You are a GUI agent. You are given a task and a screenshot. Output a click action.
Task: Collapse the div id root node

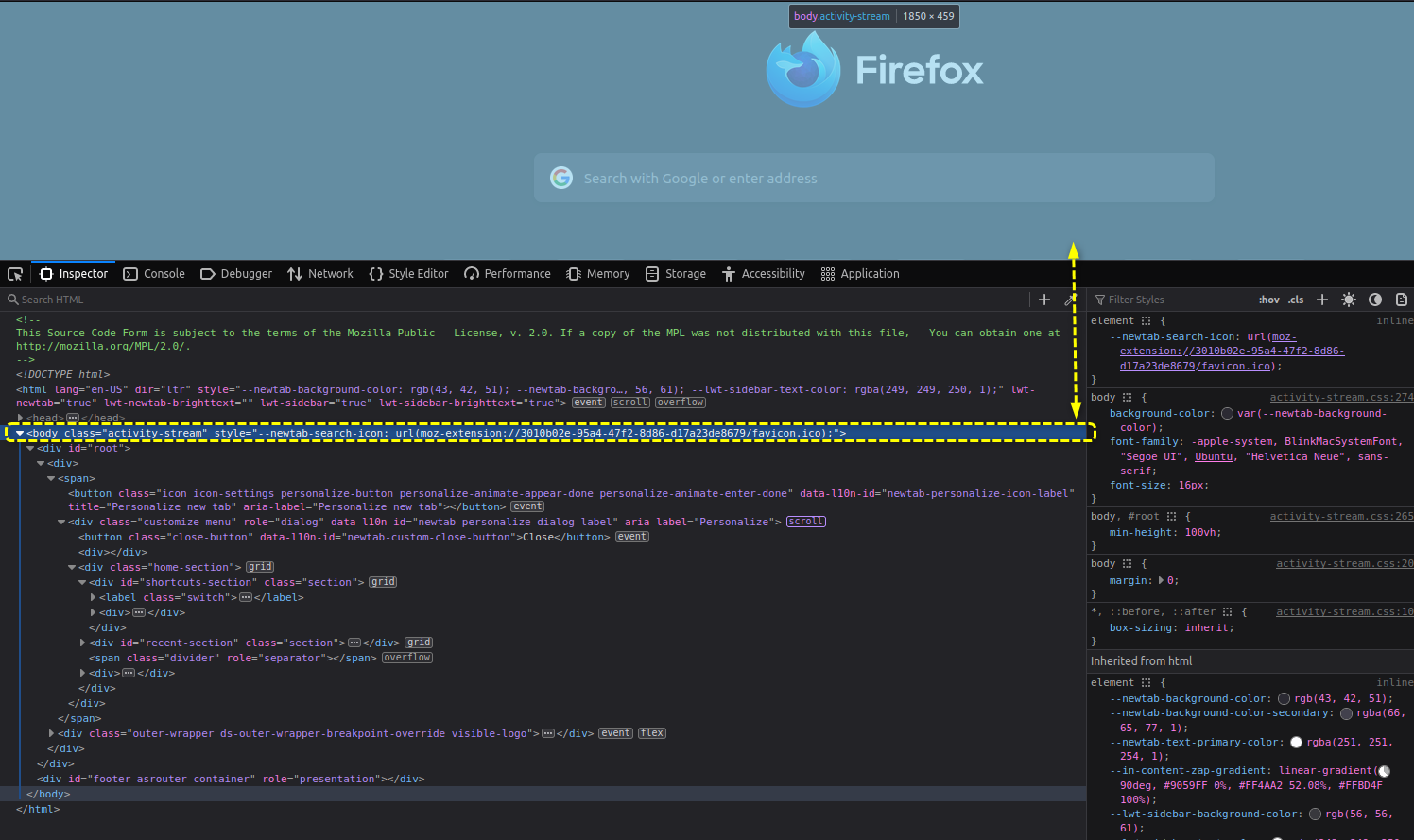tap(30, 448)
